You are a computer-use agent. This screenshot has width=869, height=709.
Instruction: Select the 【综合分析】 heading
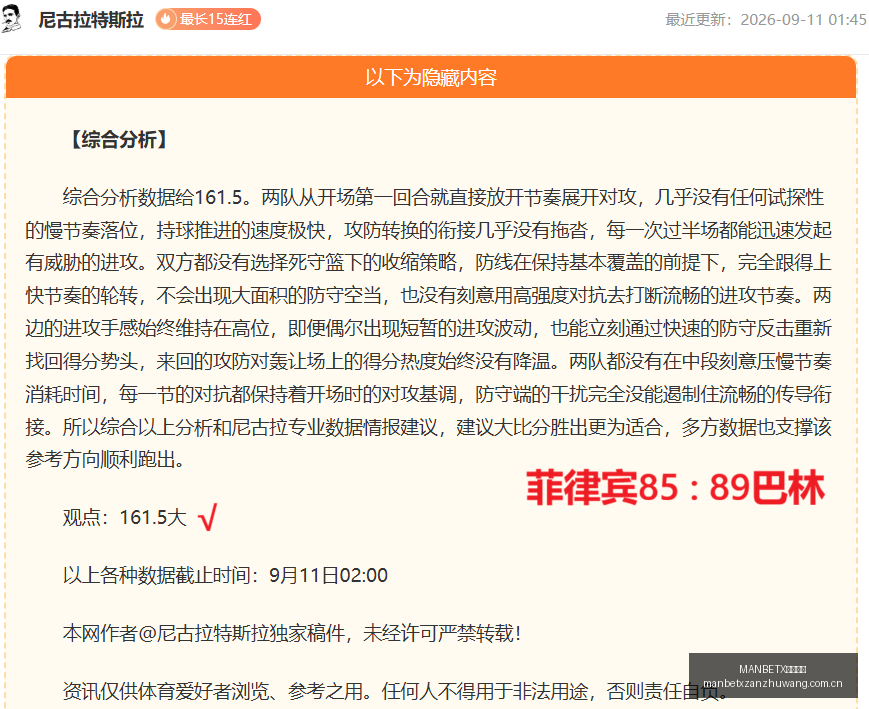[x=119, y=139]
